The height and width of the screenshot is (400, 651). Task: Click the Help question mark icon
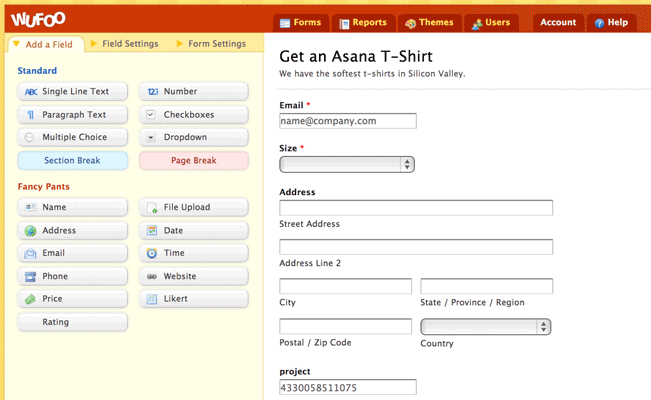click(x=599, y=23)
